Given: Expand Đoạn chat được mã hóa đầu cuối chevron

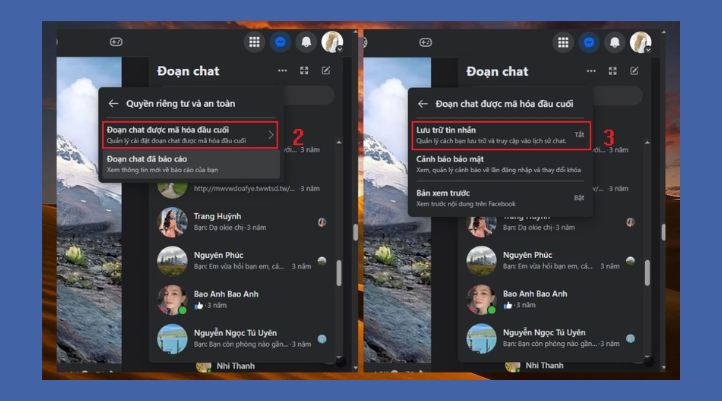Looking at the screenshot, I should 270,134.
